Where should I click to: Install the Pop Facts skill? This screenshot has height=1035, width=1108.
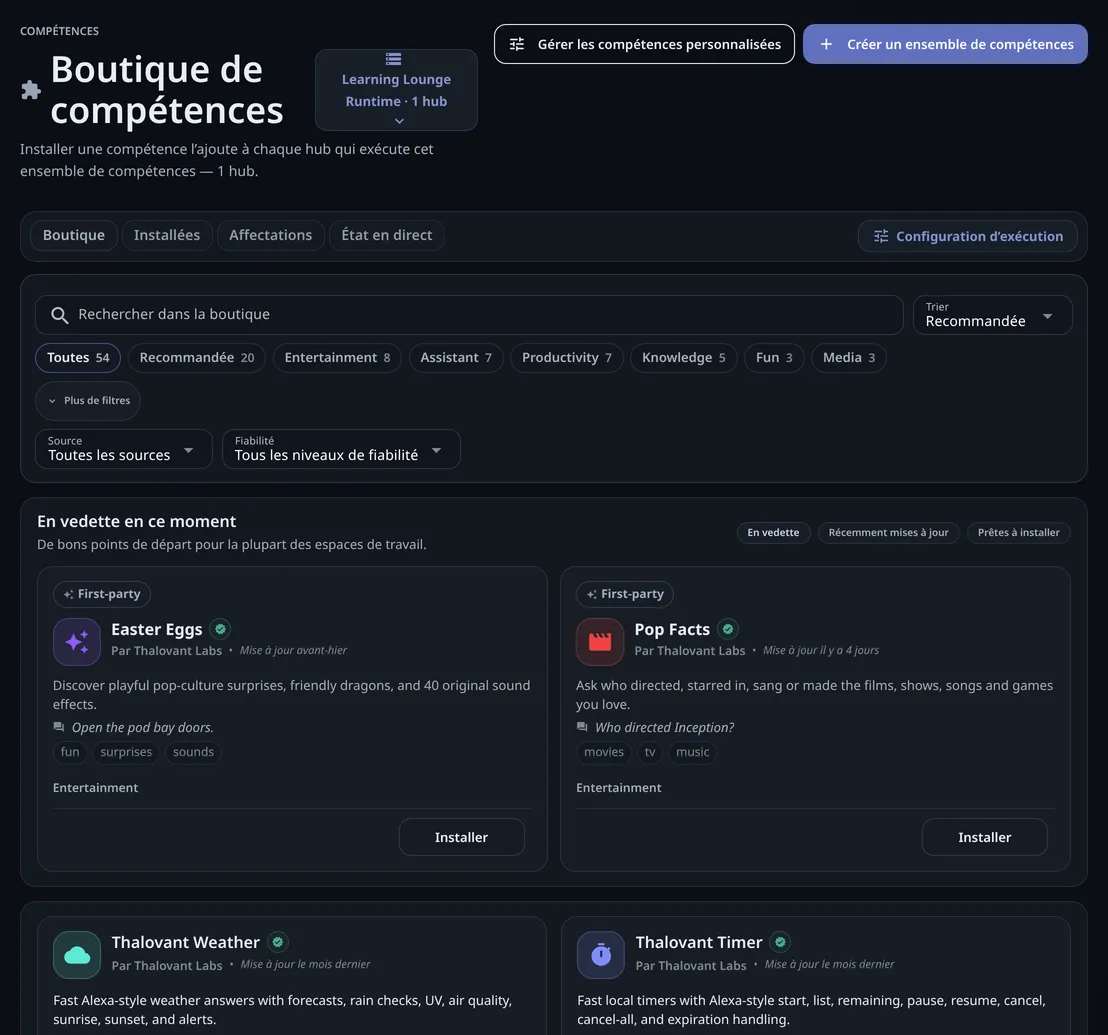[x=984, y=837]
